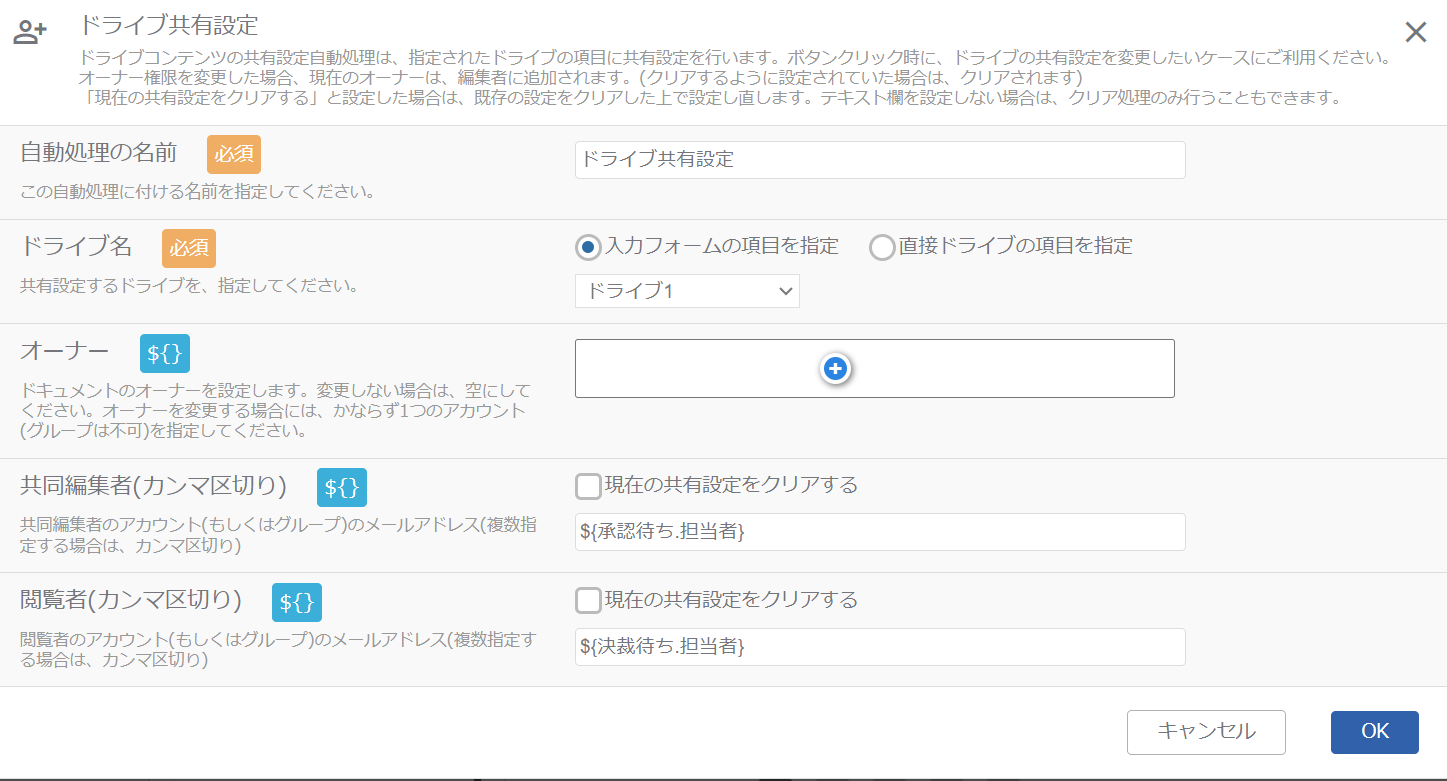Open the ドライブ1 dropdown
This screenshot has width=1447, height=781.
click(687, 291)
